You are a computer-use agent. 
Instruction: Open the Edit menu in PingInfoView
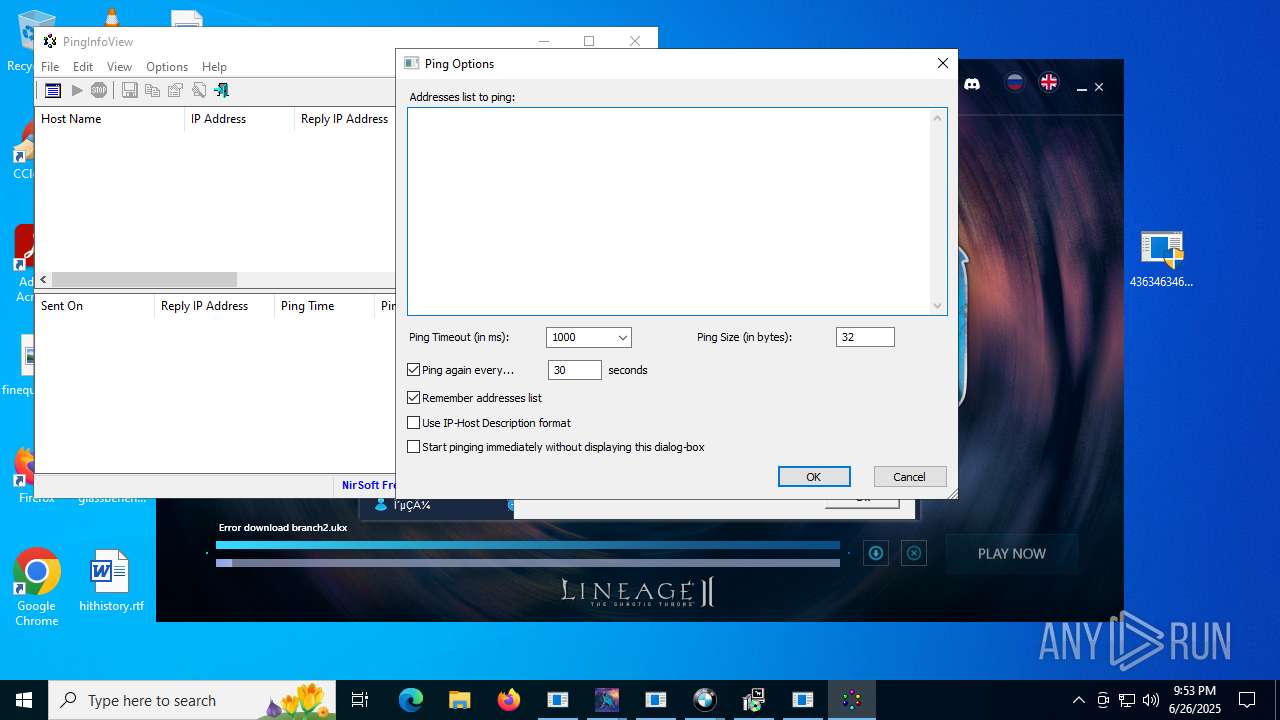(x=83, y=67)
